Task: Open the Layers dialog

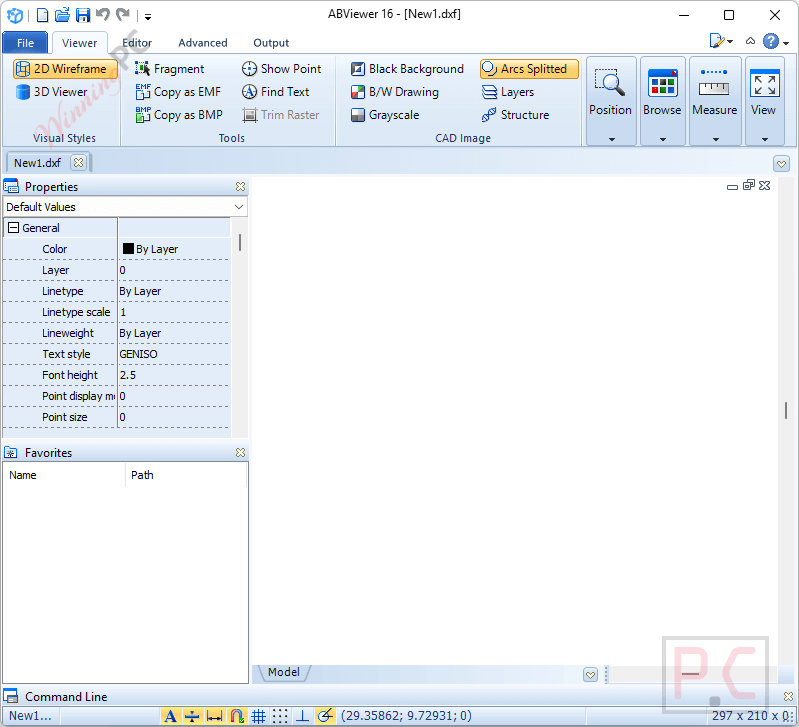Action: (x=508, y=92)
